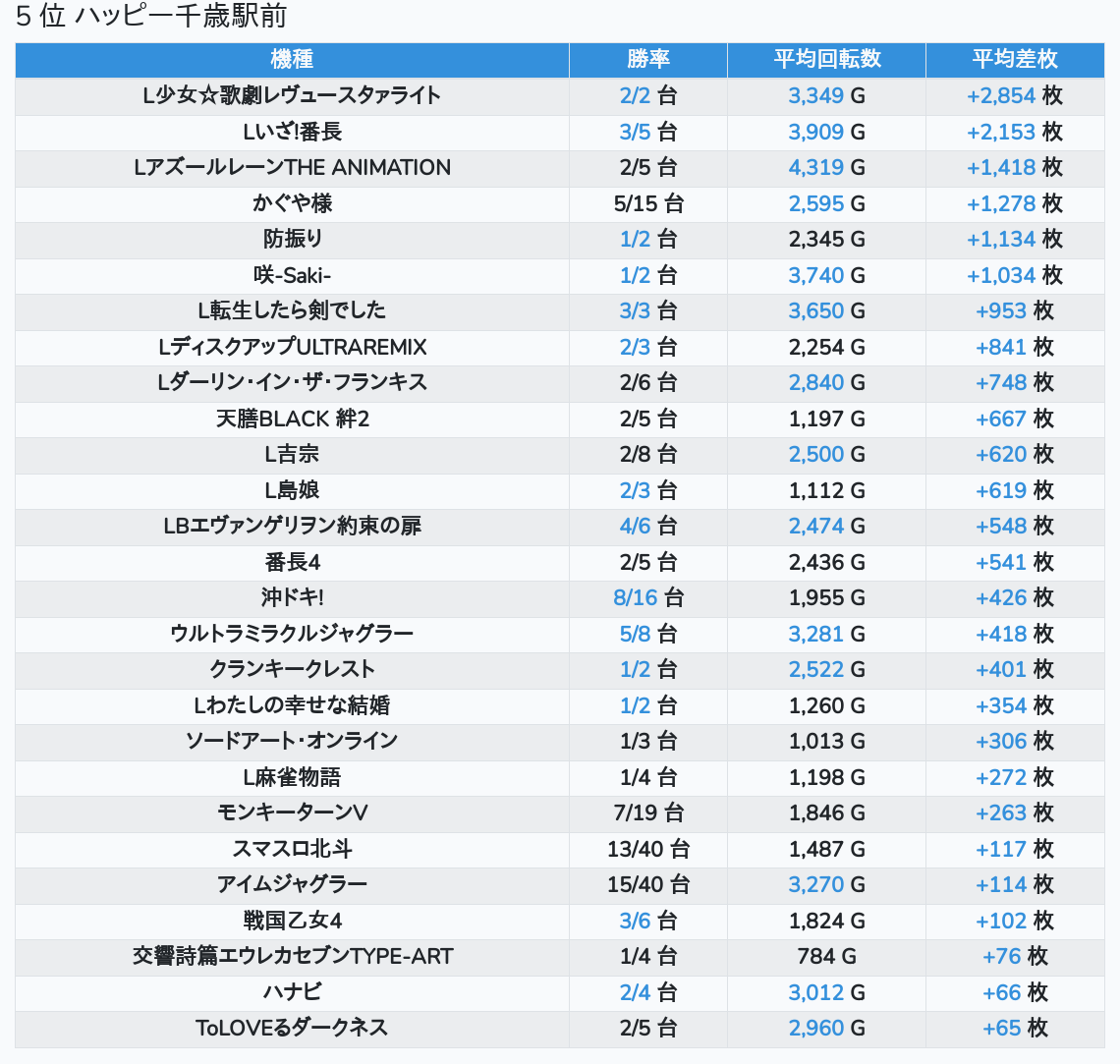
Task: Click the L島娘 machine name
Action: coord(292,490)
